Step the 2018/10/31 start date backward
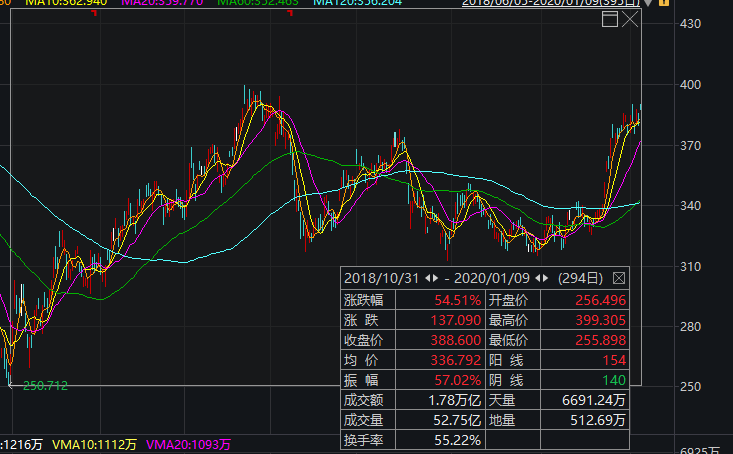 [428, 278]
